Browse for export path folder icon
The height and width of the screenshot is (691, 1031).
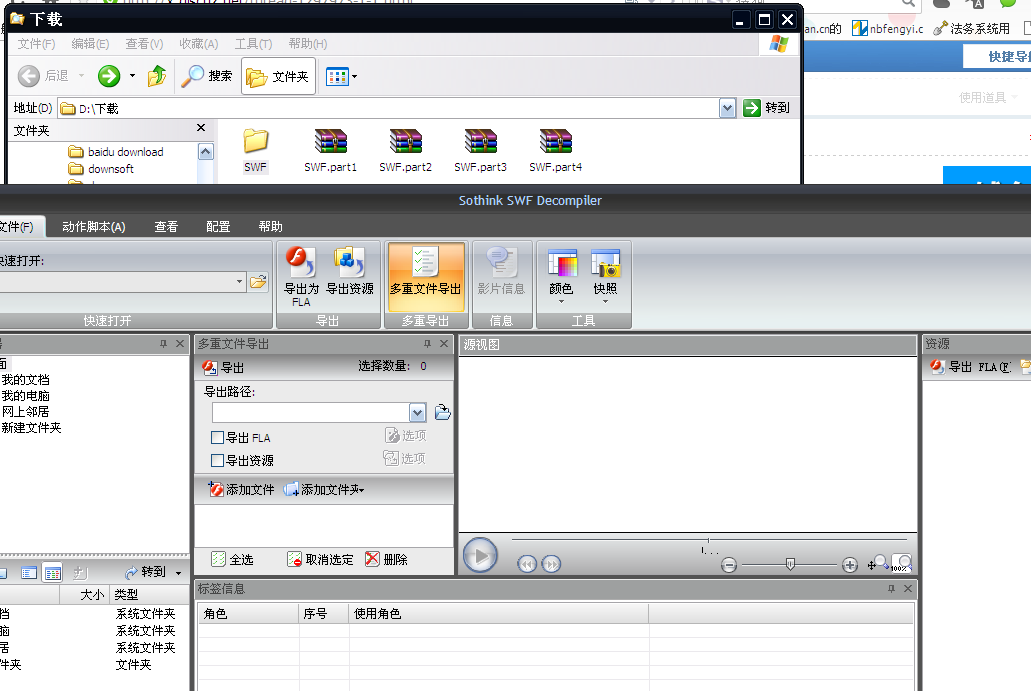(x=443, y=412)
